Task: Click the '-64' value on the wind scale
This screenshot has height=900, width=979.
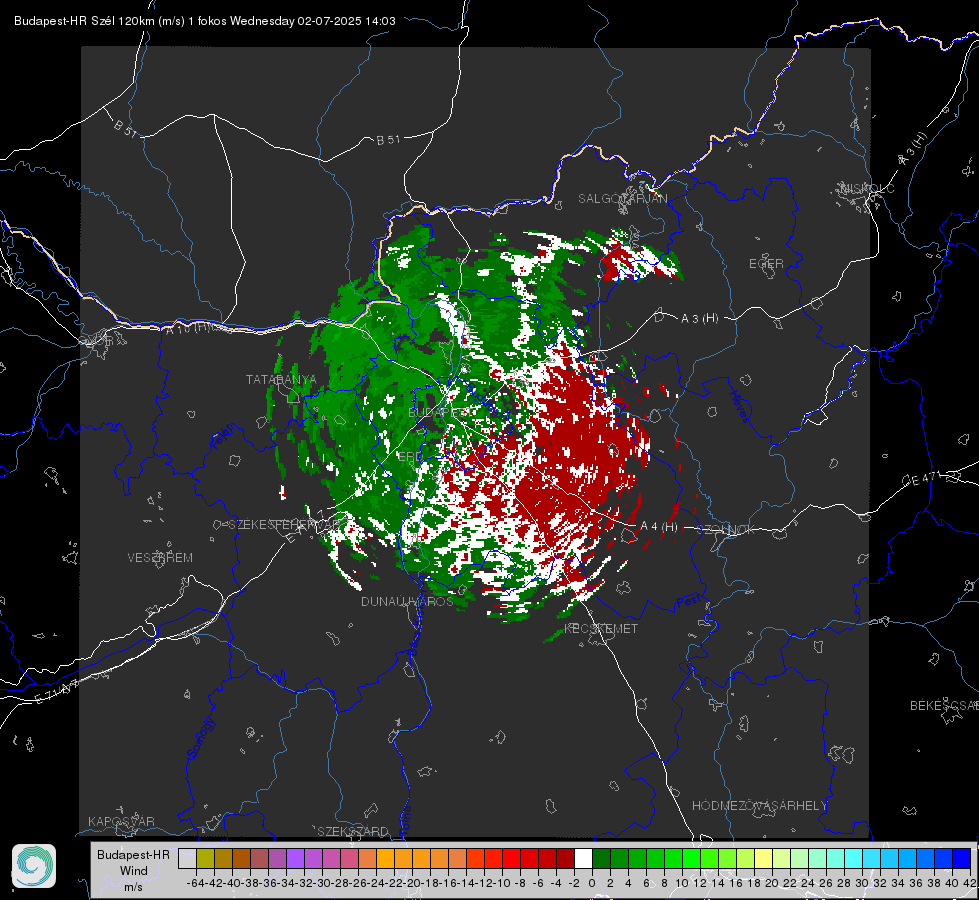Action: [196, 883]
